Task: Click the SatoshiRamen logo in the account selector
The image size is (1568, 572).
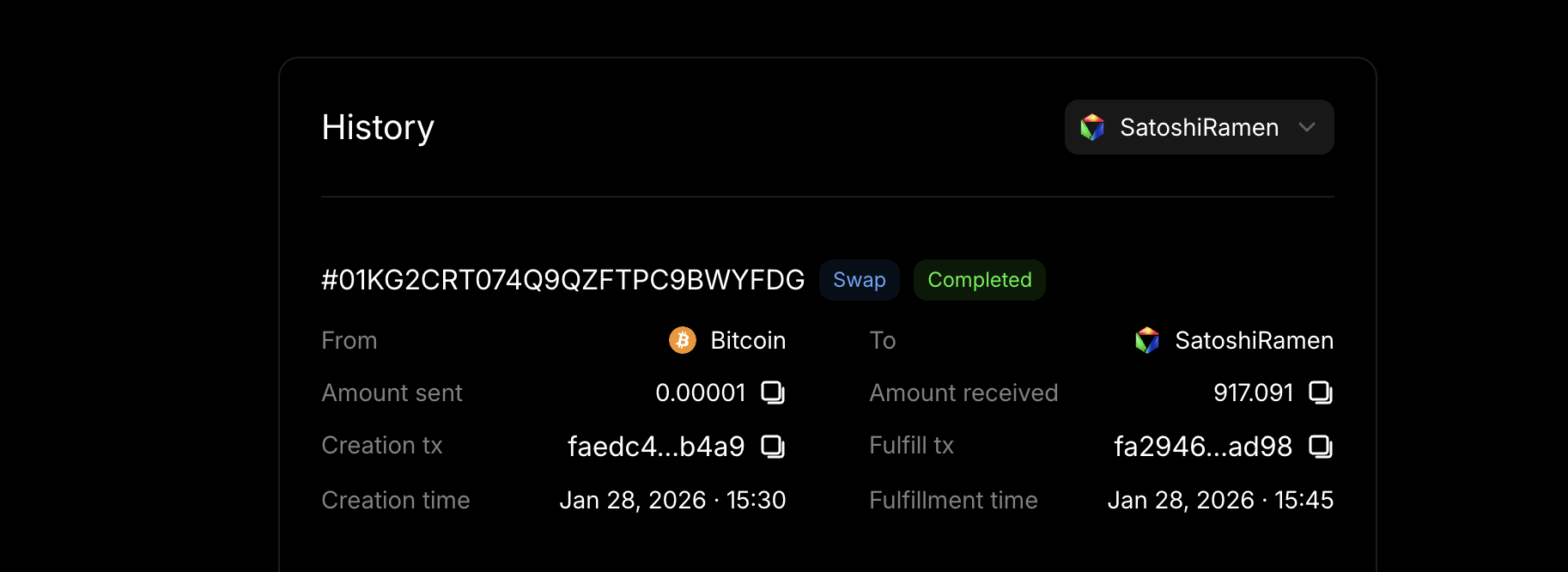Action: pos(1092,127)
